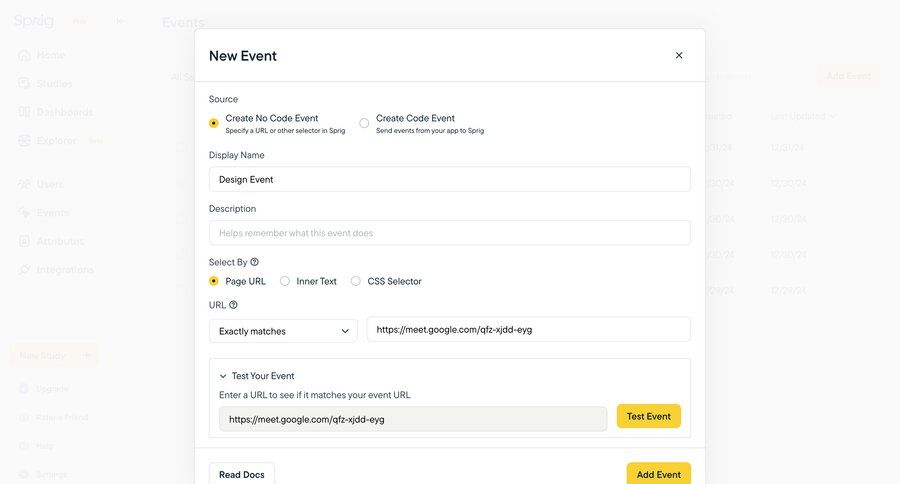Open the Read Docs link button
The image size is (900, 484).
point(242,474)
